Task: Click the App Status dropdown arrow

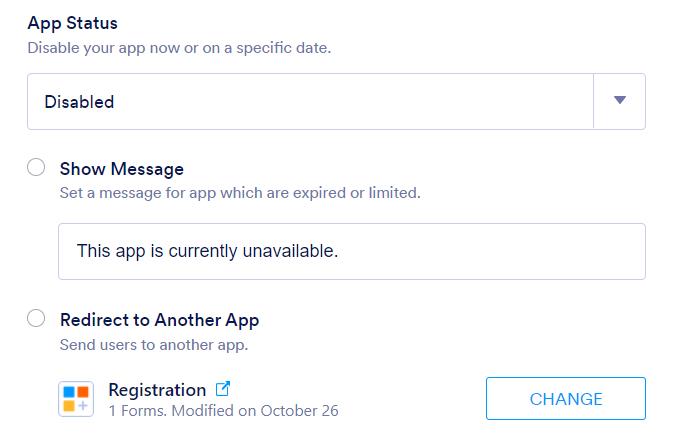Action: [x=619, y=101]
